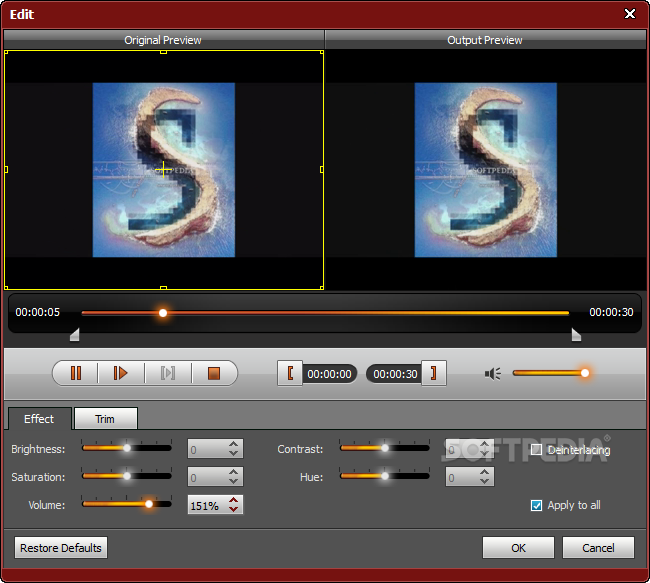Click the Volume effect slider handle
Screen dimensions: 650x583
click(148, 504)
